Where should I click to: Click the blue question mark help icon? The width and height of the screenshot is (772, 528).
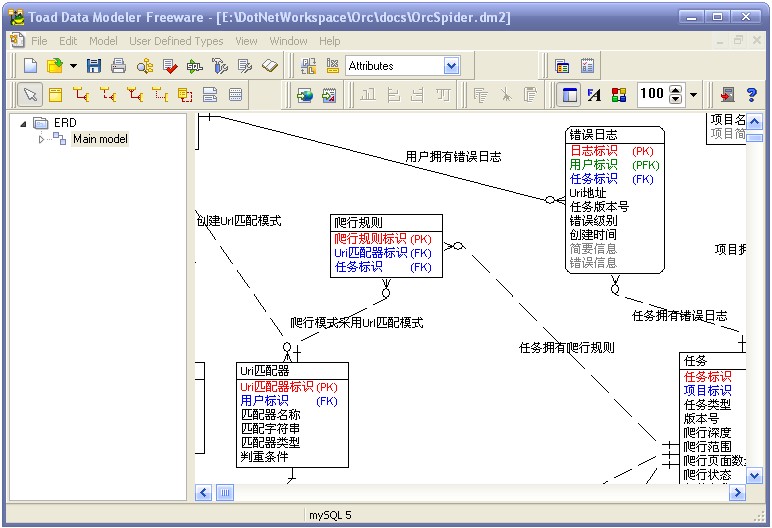[752, 94]
